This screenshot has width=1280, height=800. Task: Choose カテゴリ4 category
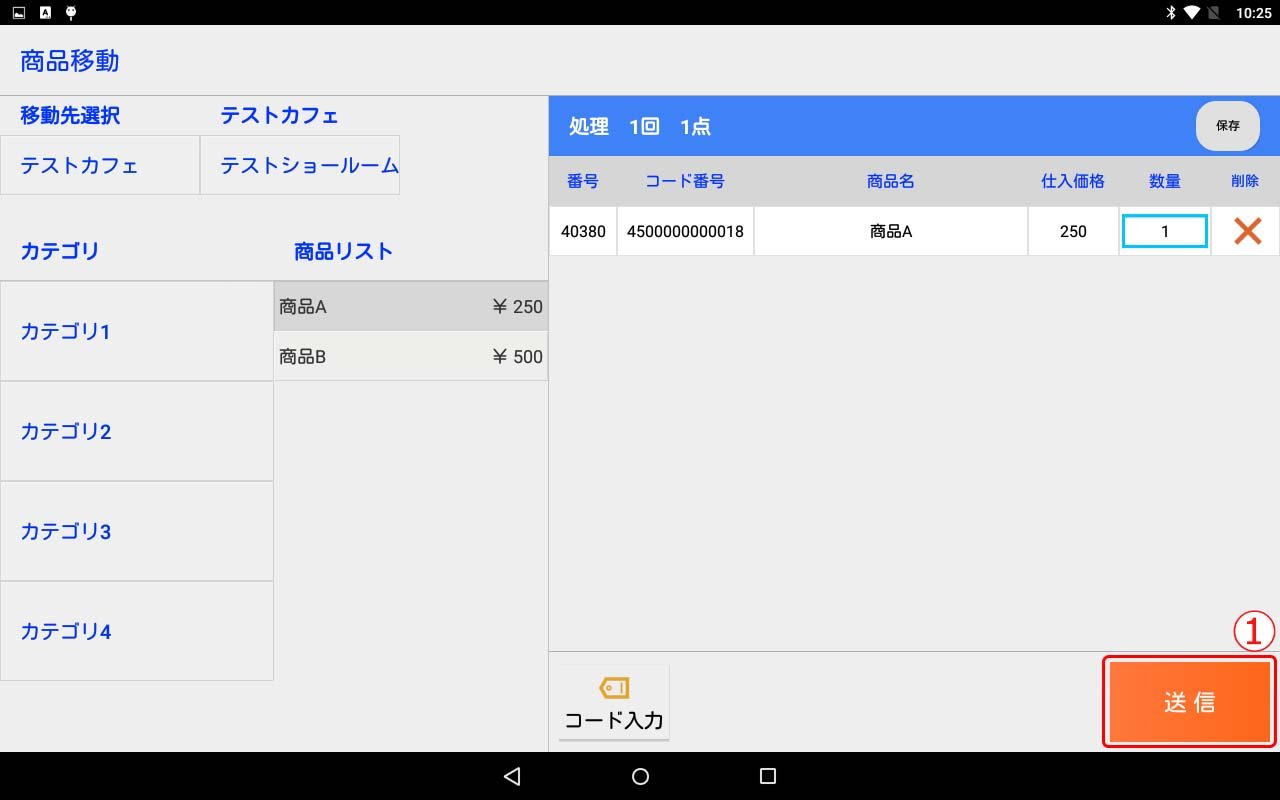pos(137,631)
